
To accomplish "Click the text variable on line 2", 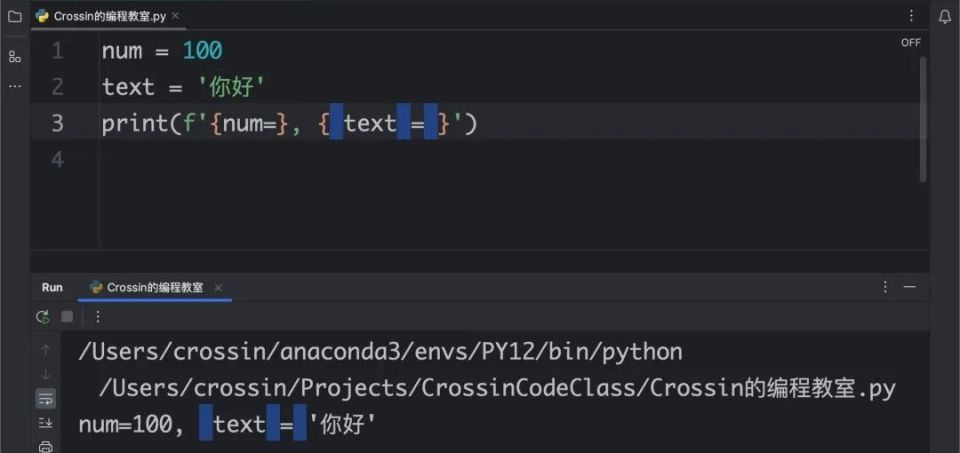I will click(x=128, y=87).
